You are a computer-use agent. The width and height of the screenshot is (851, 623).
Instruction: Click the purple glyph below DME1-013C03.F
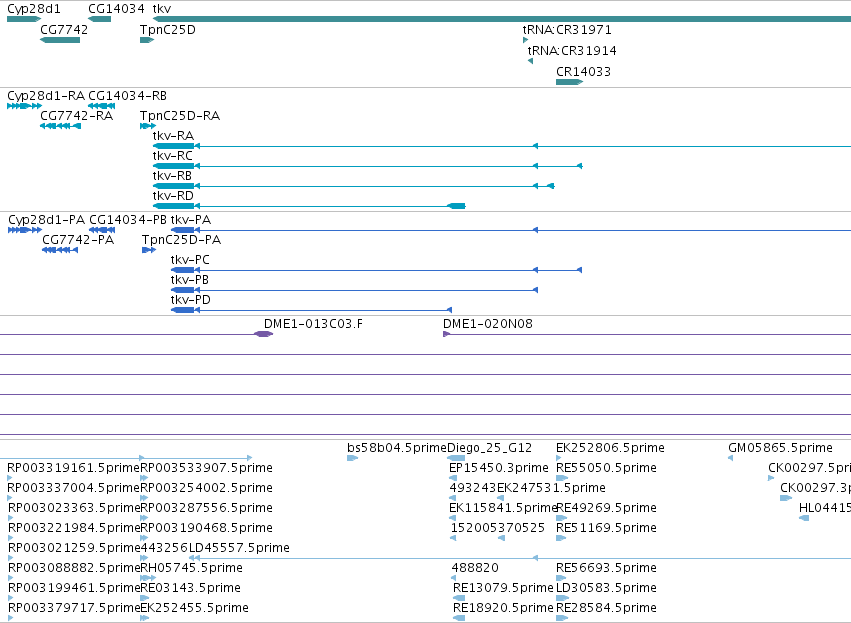tap(264, 334)
